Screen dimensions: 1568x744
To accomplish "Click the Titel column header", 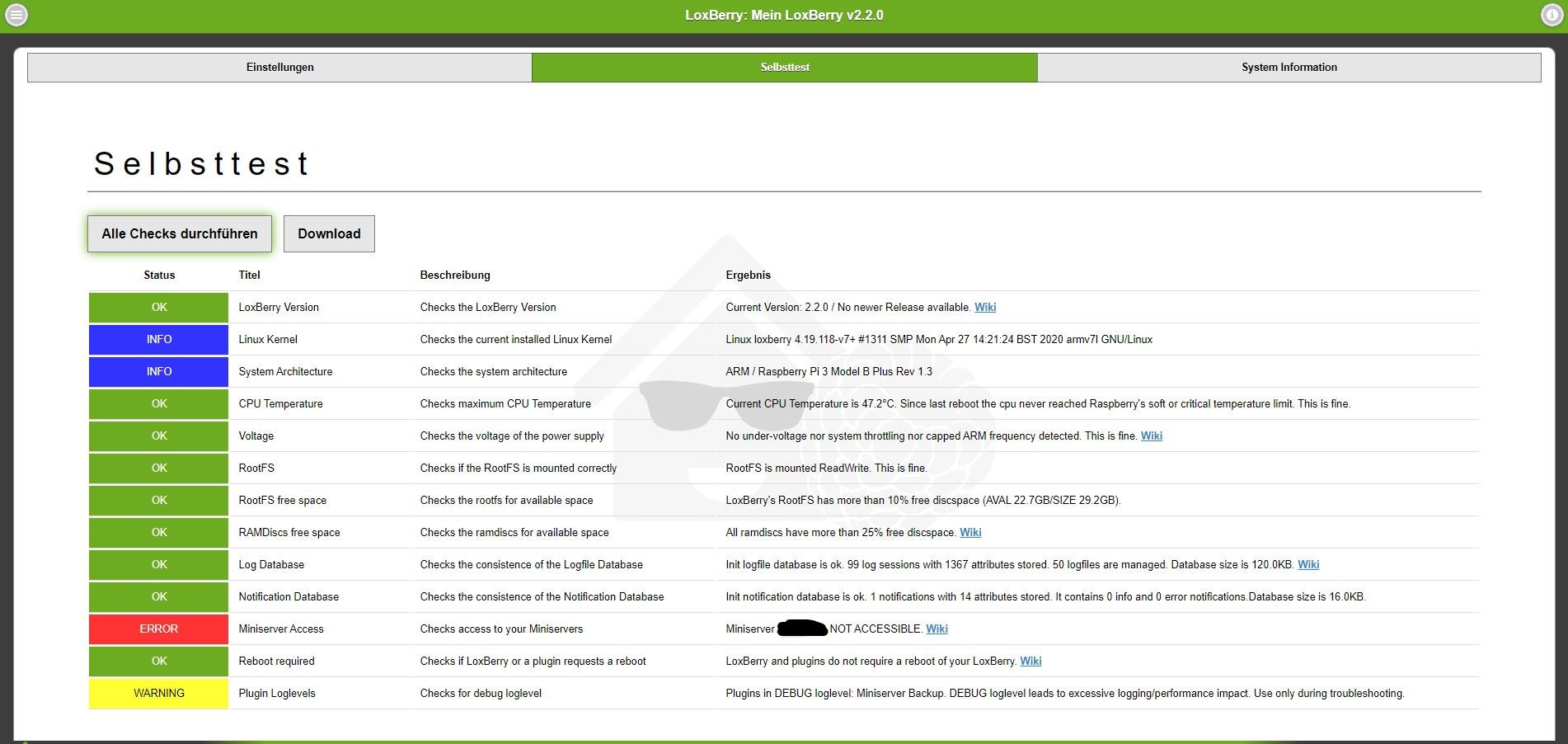I will (x=249, y=275).
